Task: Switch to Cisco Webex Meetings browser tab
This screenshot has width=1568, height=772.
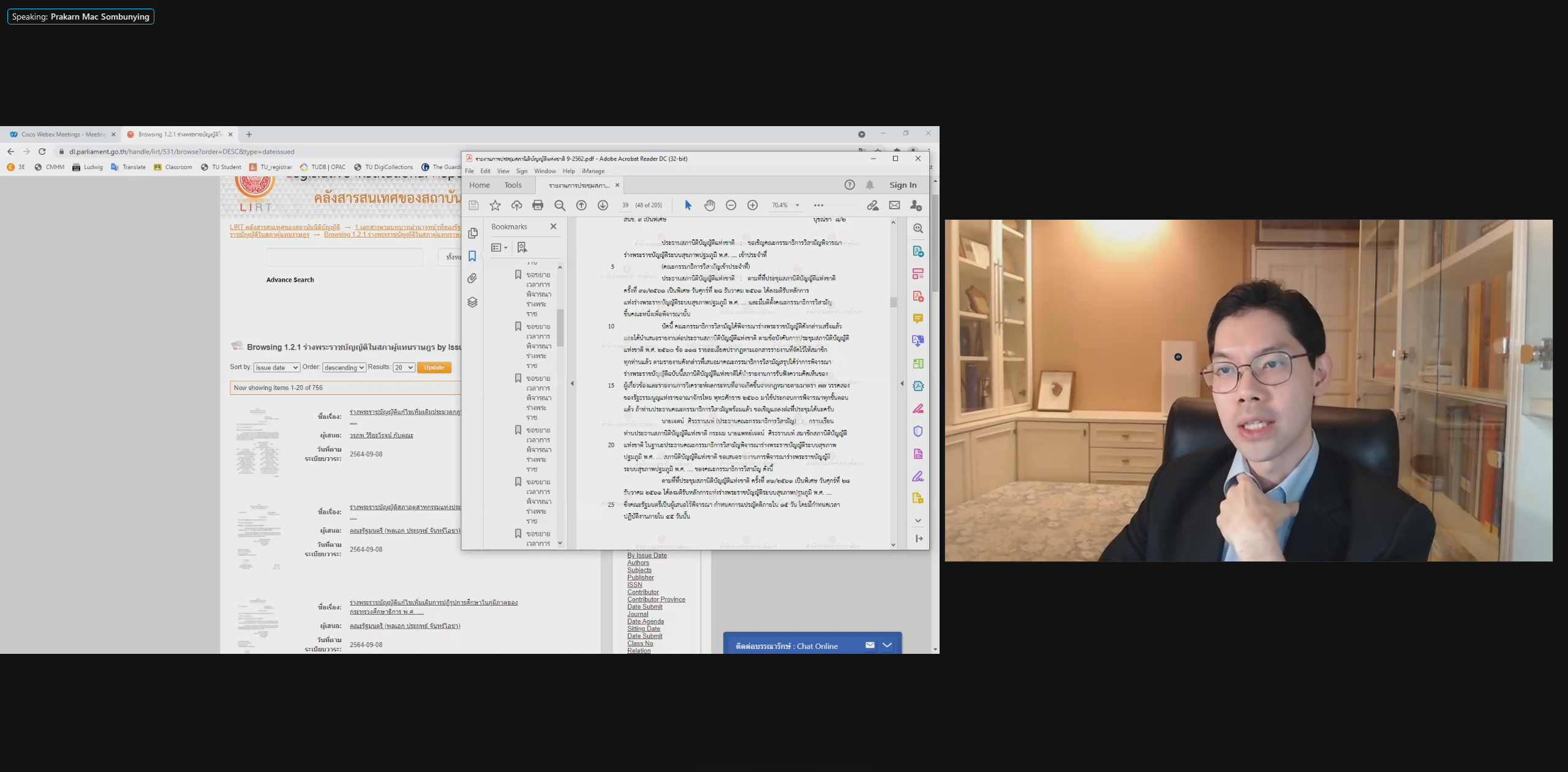Action: tap(62, 134)
